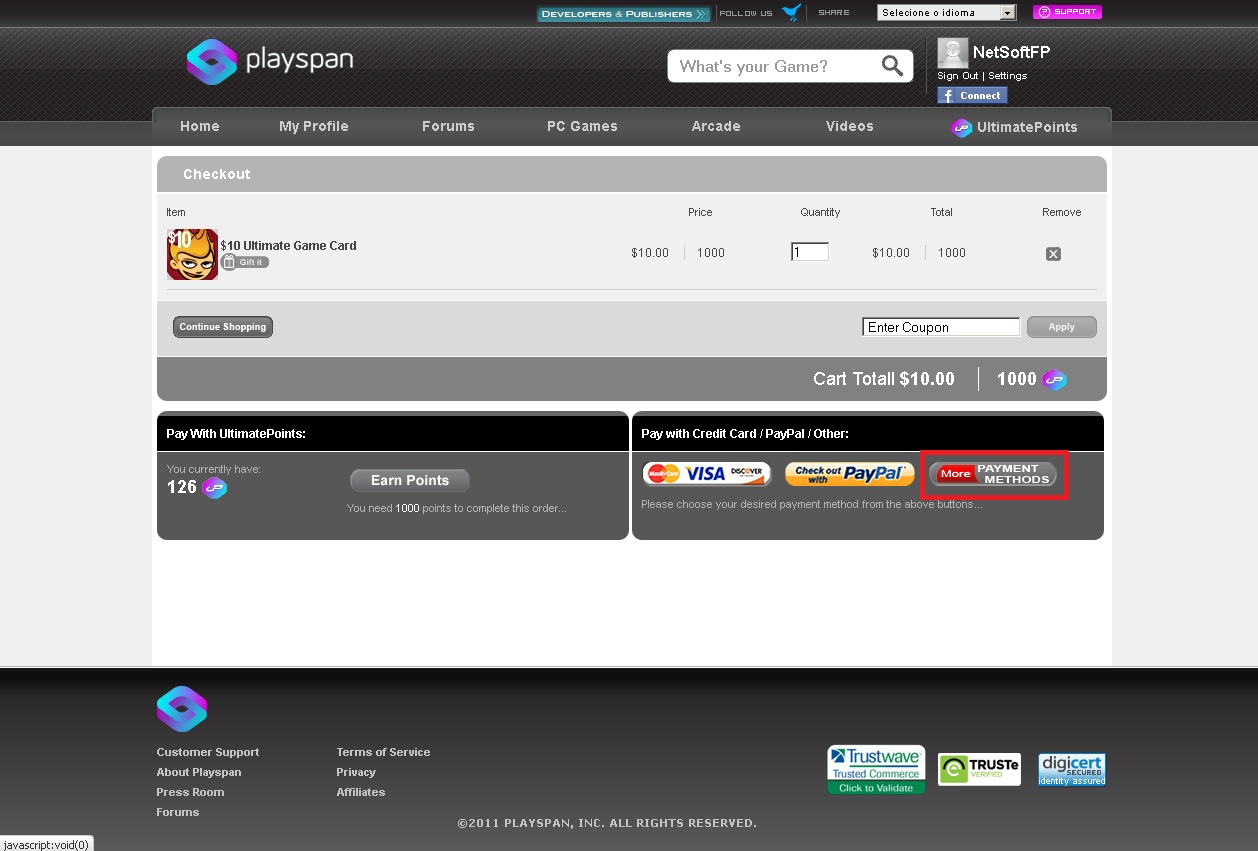Remove the $10 Ultimate Game Card item

point(1053,254)
